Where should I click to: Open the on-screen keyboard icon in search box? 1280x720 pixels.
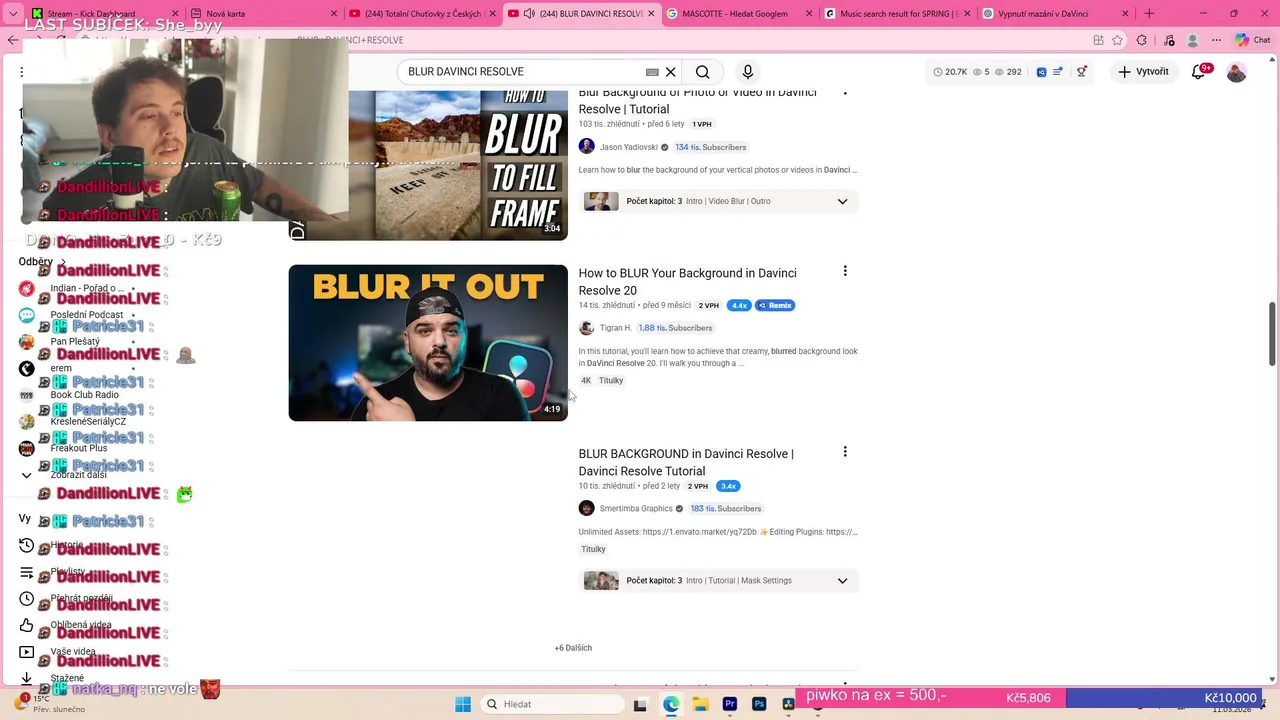pyautogui.click(x=652, y=72)
